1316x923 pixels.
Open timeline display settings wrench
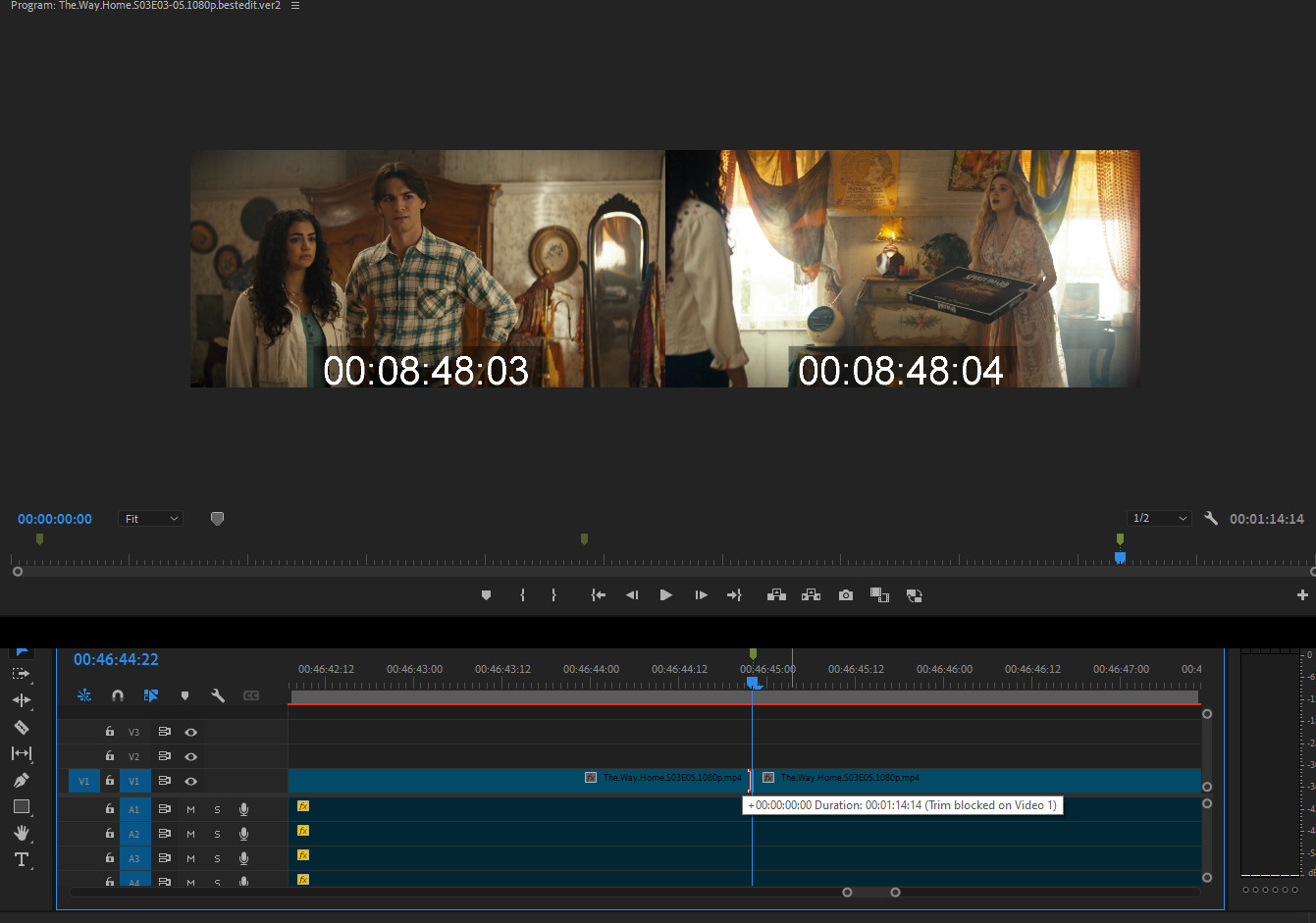[218, 695]
